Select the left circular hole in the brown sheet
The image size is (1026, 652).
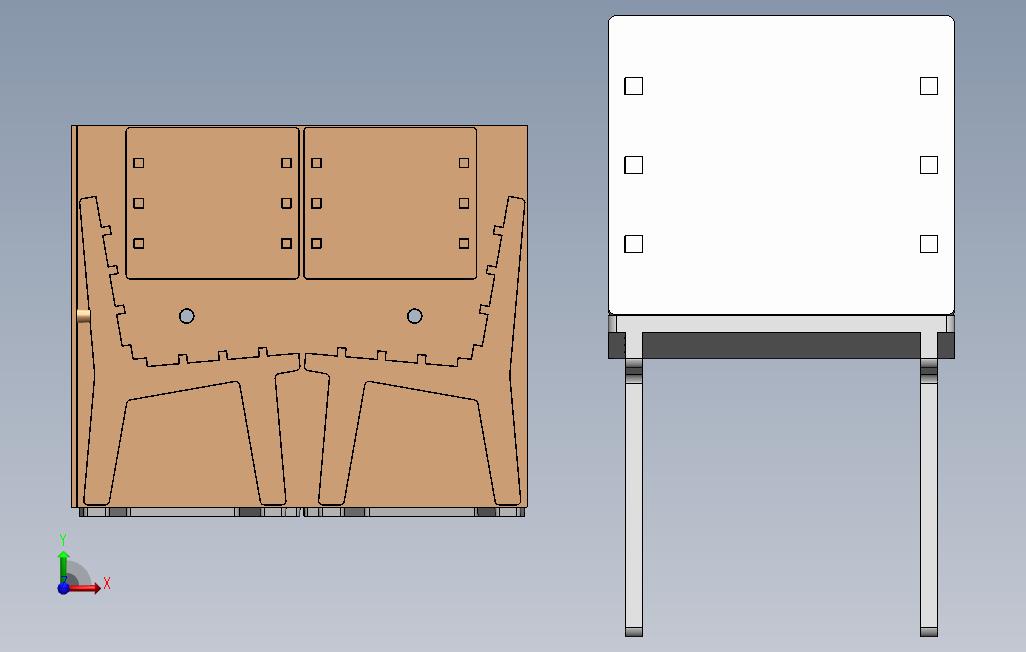pos(186,316)
